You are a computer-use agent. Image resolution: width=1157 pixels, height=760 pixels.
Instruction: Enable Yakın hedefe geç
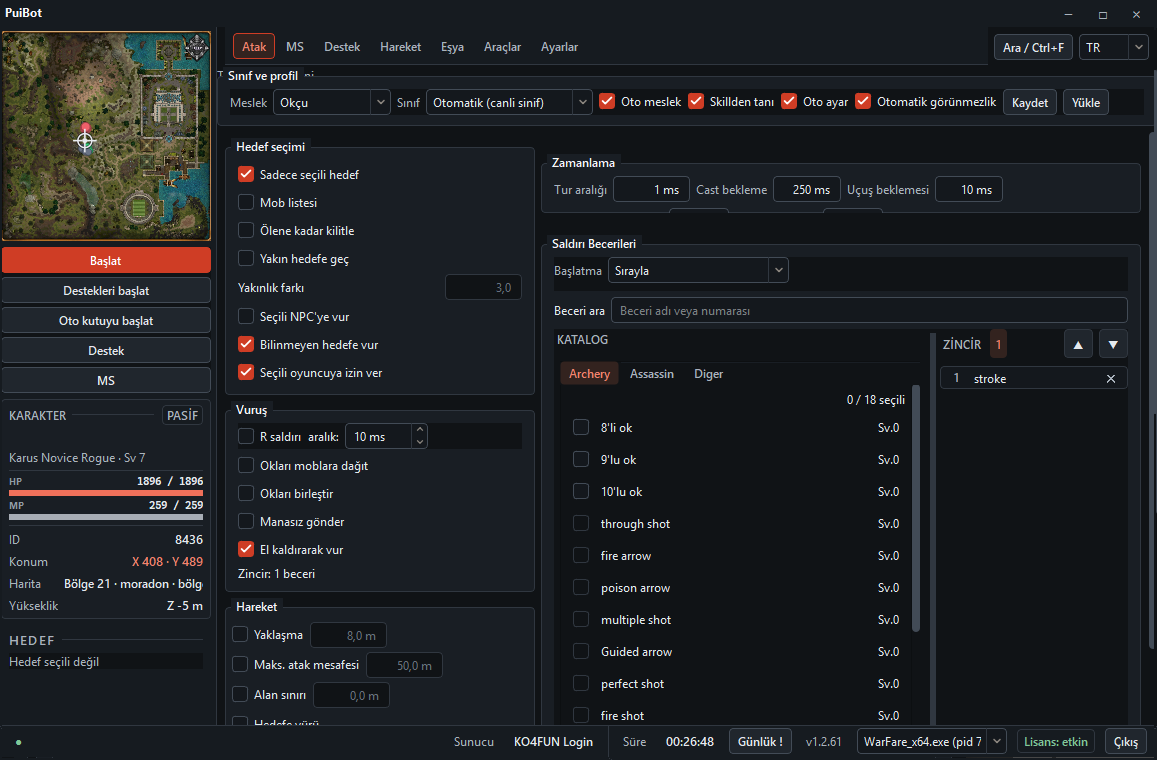coord(246,258)
